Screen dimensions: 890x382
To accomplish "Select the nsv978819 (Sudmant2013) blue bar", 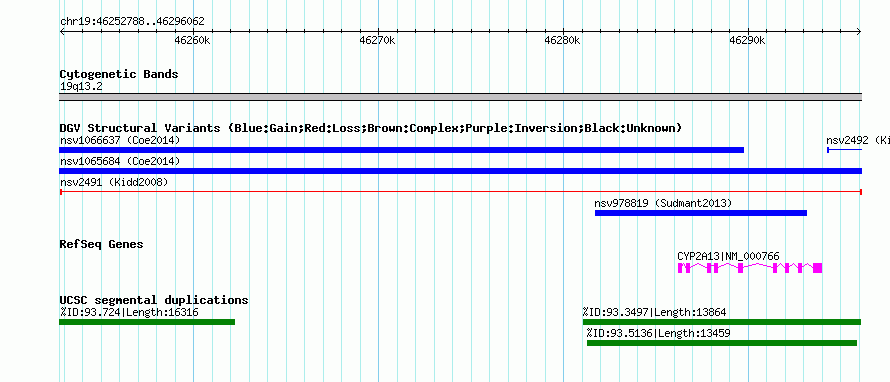I will click(701, 213).
